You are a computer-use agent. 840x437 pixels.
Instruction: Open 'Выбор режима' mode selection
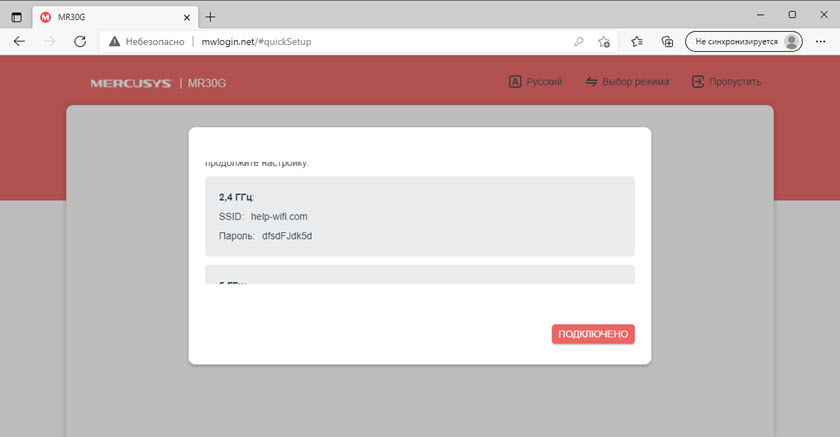[x=627, y=82]
